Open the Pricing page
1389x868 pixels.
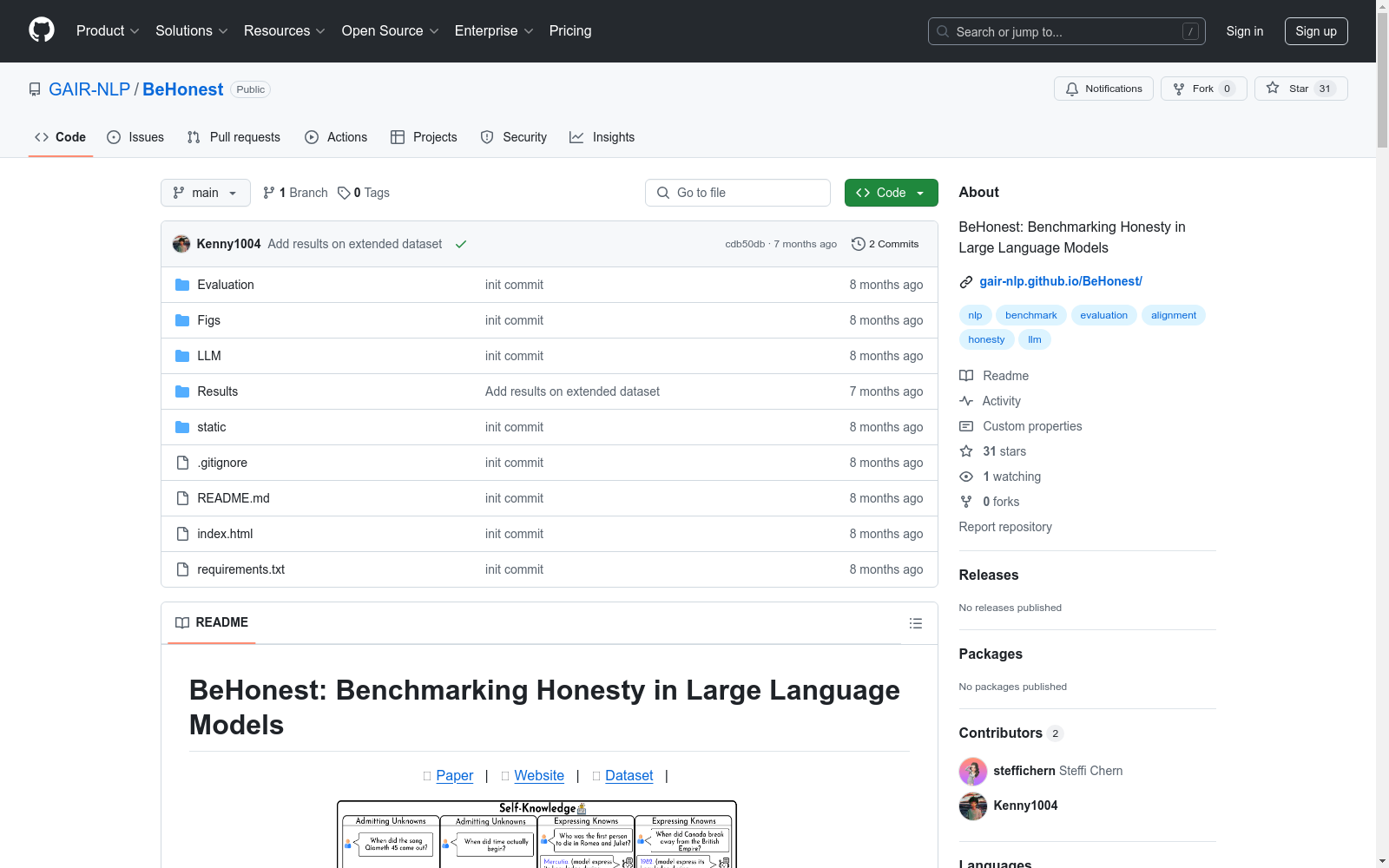[x=570, y=31]
